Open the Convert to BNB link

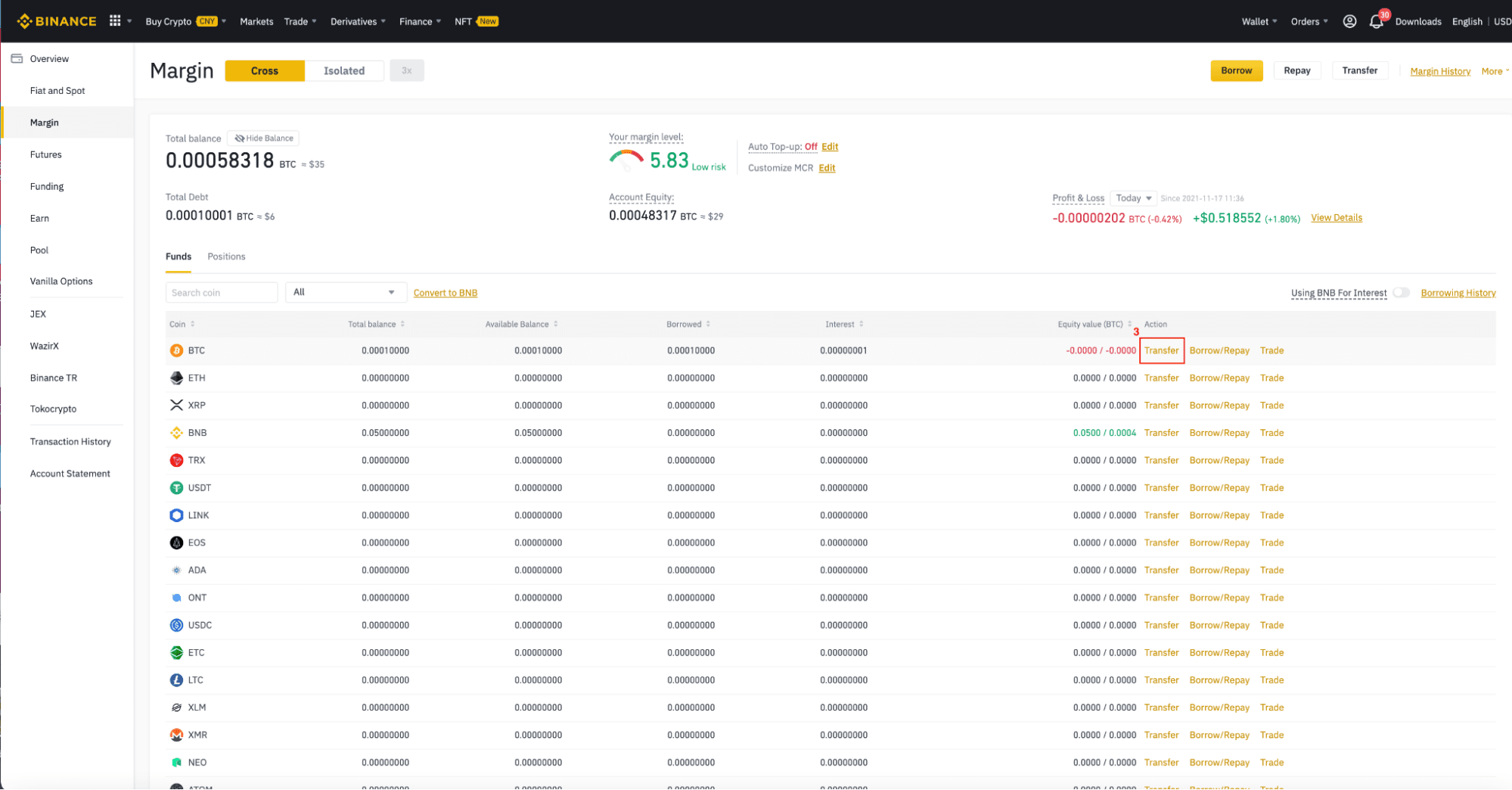pyautogui.click(x=446, y=293)
